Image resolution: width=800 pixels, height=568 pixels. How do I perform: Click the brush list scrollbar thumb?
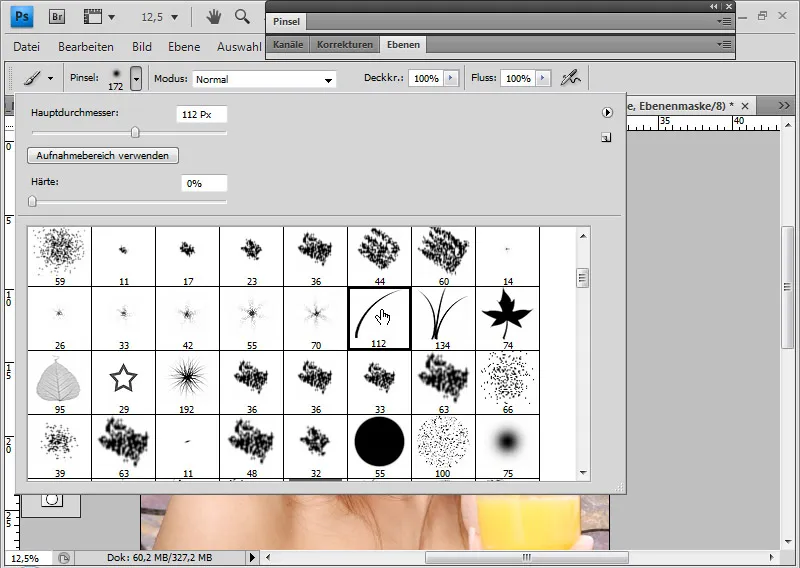pyautogui.click(x=583, y=278)
